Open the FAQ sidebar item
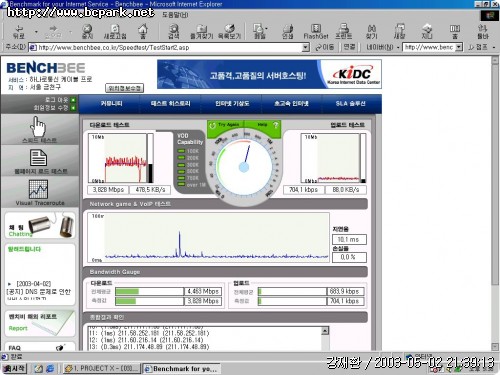 click(40, 347)
